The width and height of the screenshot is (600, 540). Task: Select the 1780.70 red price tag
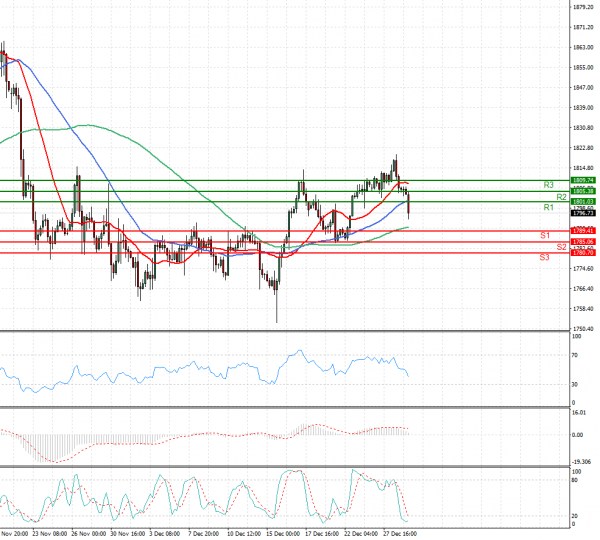(x=583, y=253)
